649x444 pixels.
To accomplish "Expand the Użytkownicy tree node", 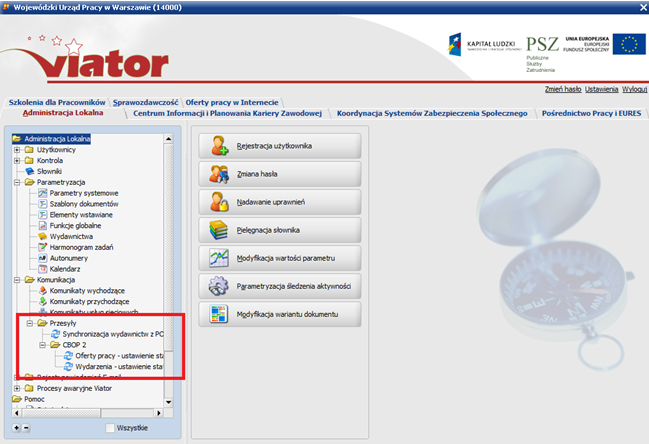I will [17, 149].
